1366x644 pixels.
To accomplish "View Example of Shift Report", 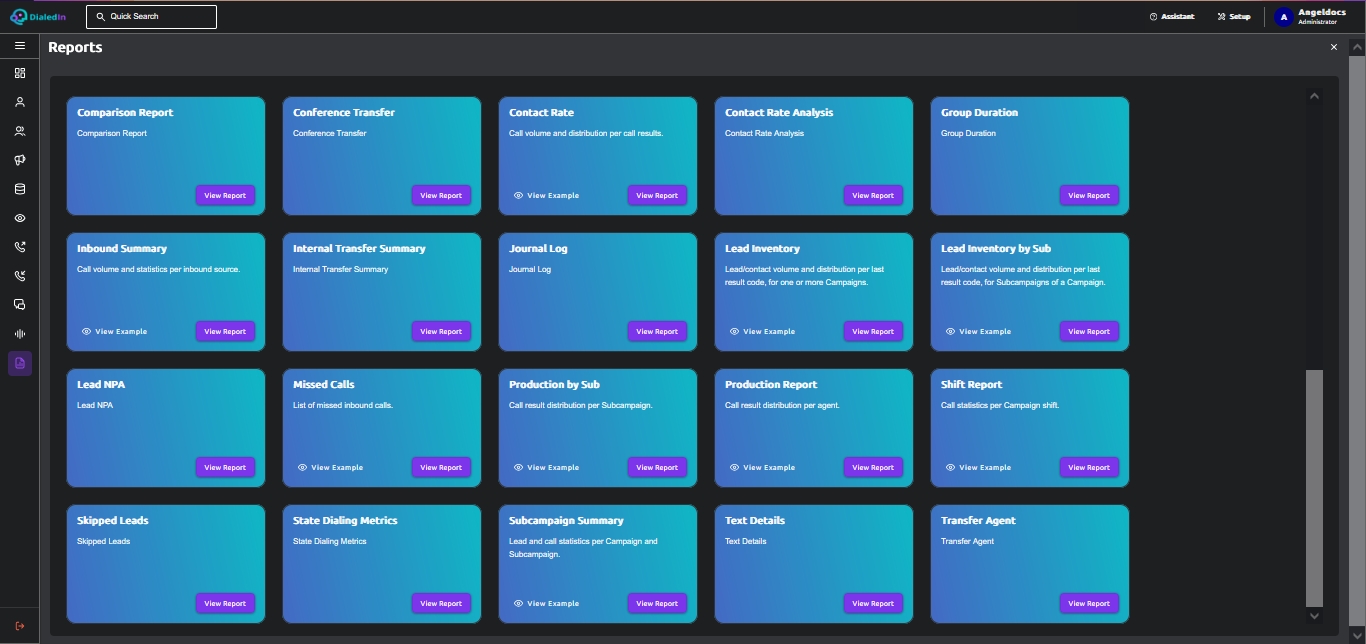I will [978, 468].
